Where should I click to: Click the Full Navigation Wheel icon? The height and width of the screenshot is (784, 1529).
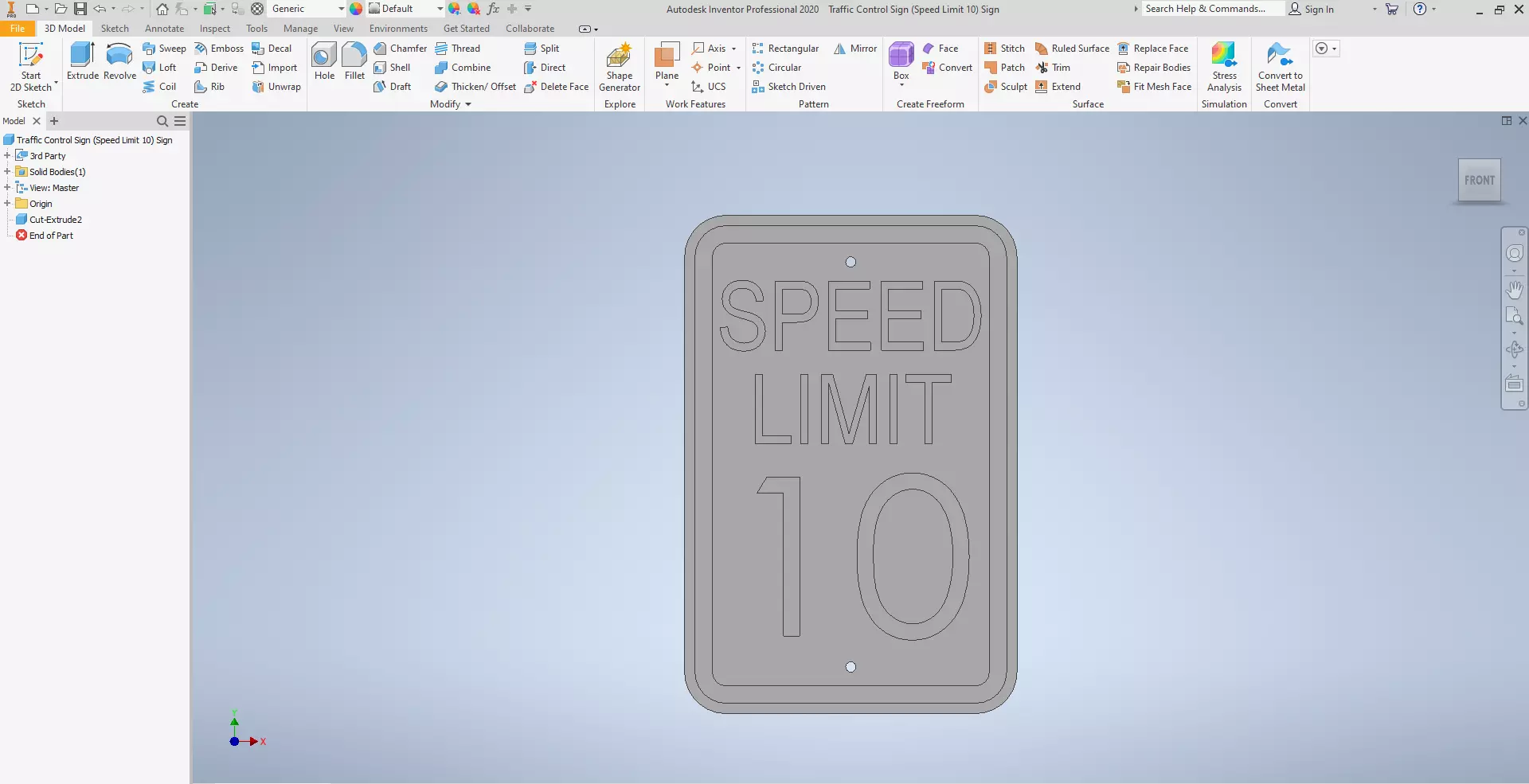pos(1515,253)
